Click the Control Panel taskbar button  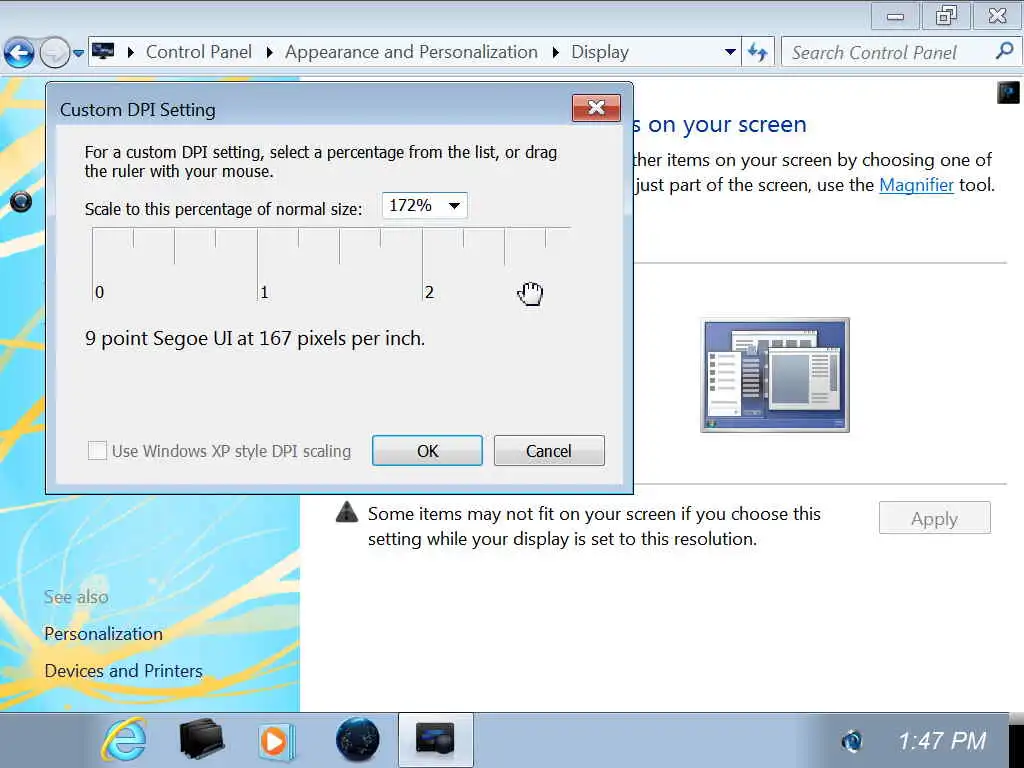tap(436, 740)
